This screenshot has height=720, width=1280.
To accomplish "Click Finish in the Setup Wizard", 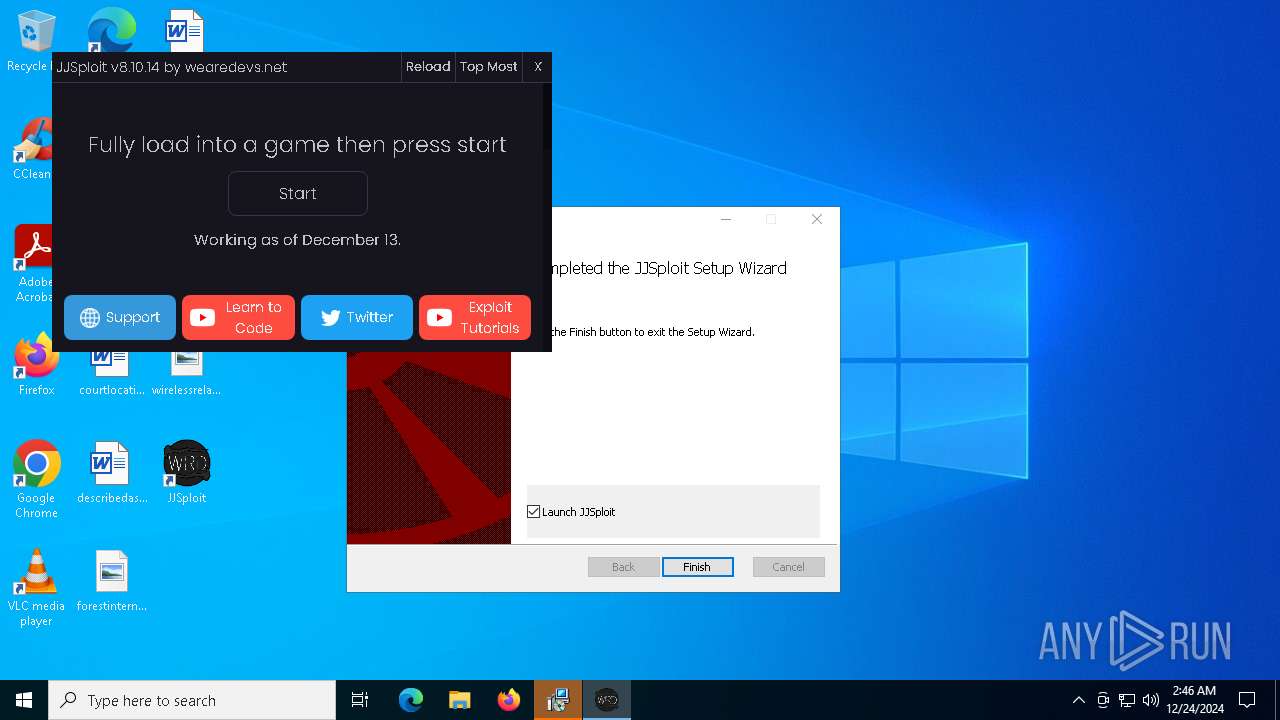I will 698,567.
